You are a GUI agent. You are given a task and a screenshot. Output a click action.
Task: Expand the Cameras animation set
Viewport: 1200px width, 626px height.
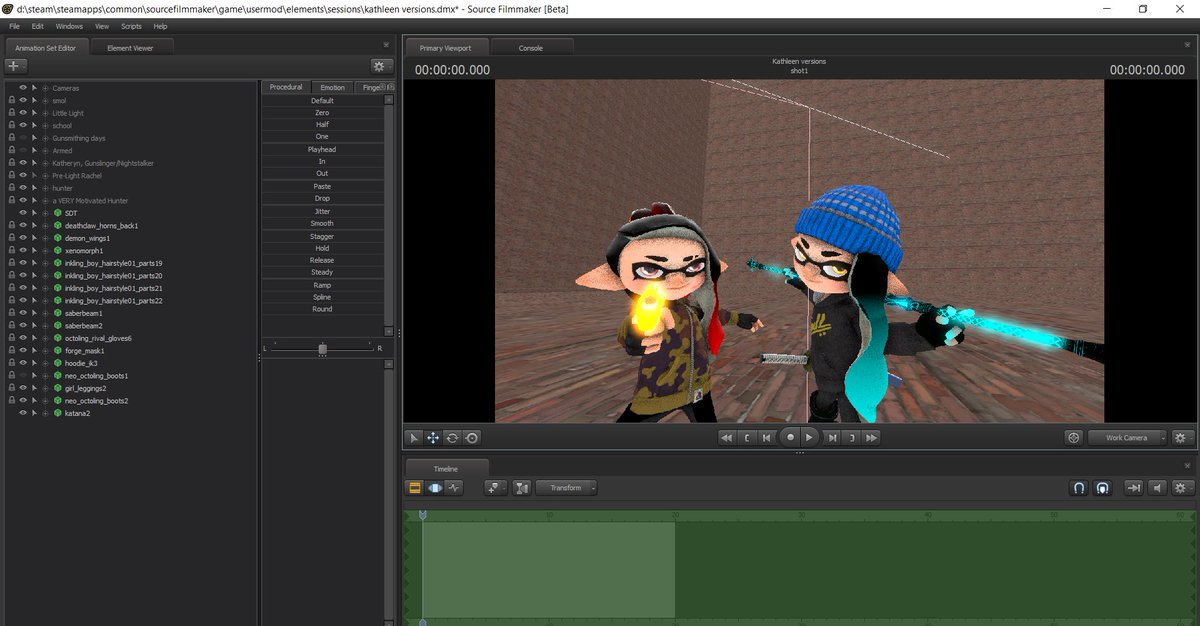pyautogui.click(x=46, y=88)
